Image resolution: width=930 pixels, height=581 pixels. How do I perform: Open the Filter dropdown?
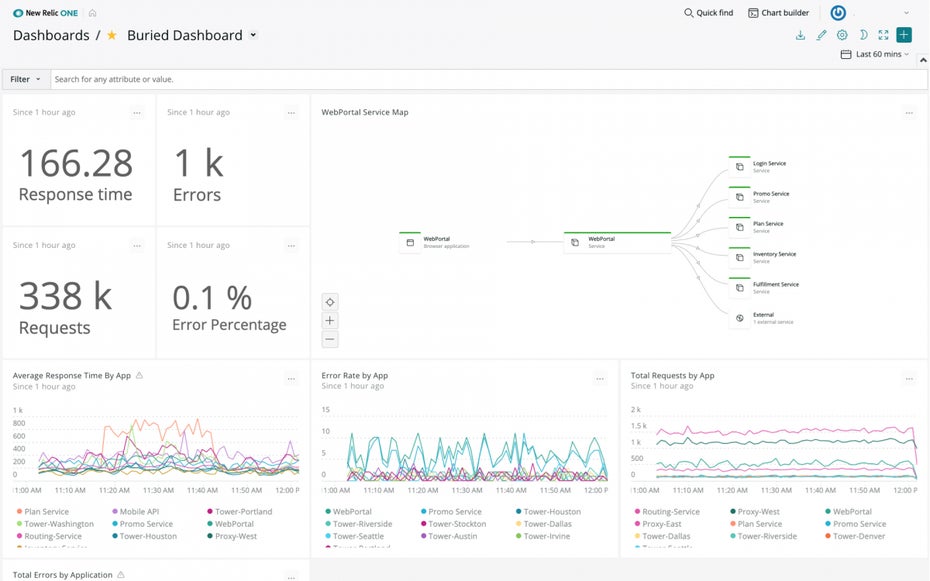25,79
